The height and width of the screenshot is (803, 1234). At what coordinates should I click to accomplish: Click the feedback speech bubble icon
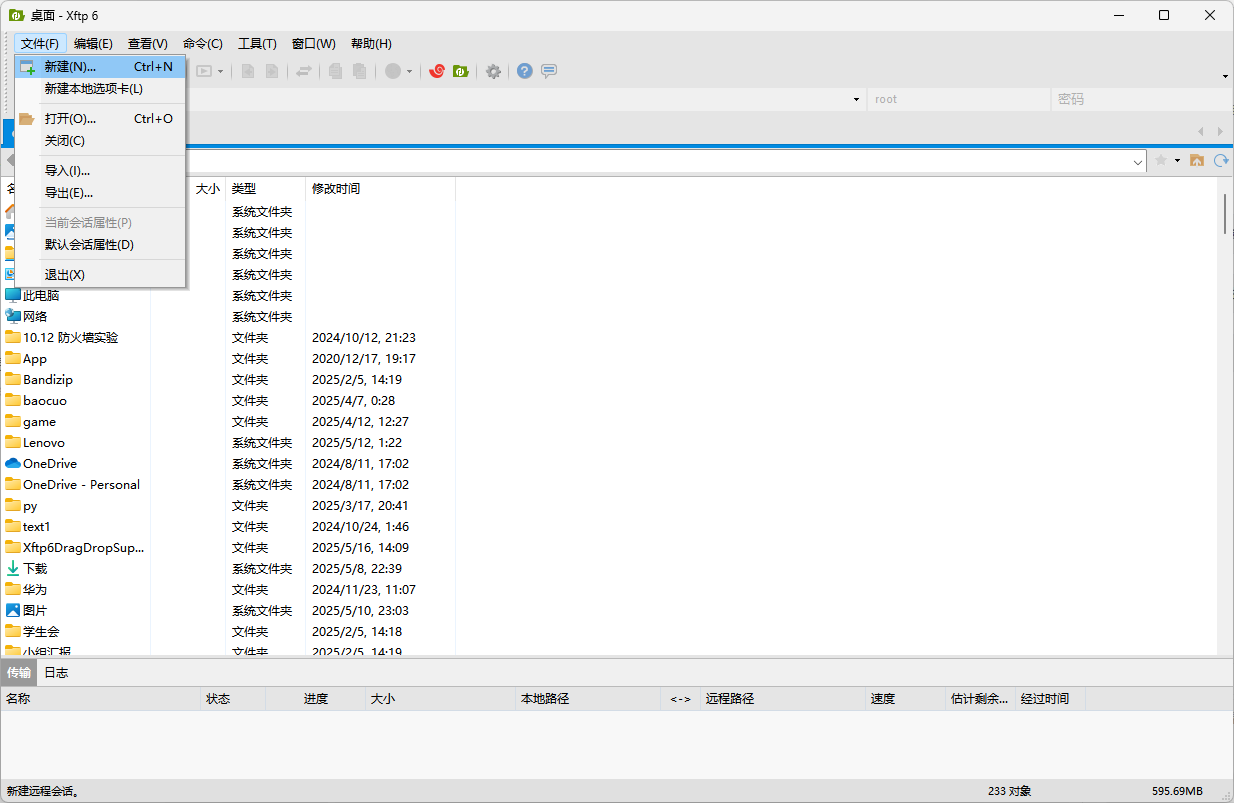pyautogui.click(x=549, y=71)
